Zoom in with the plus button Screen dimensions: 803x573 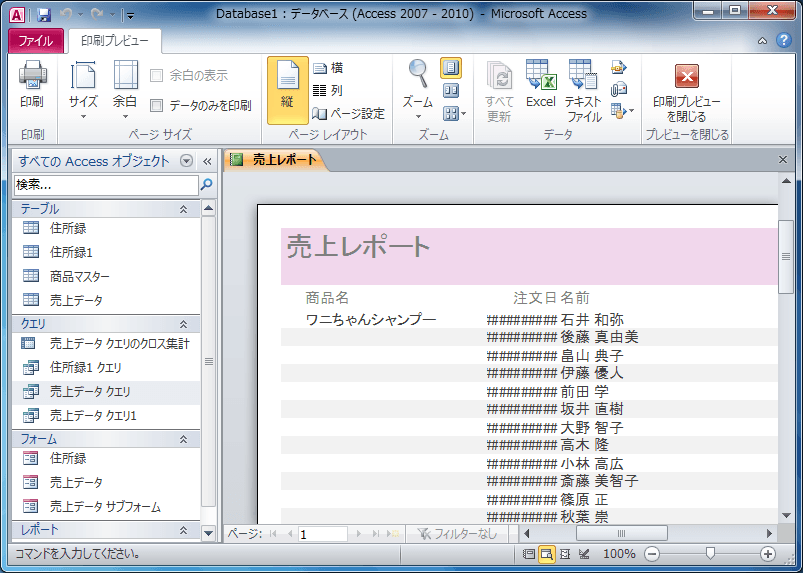coord(767,554)
